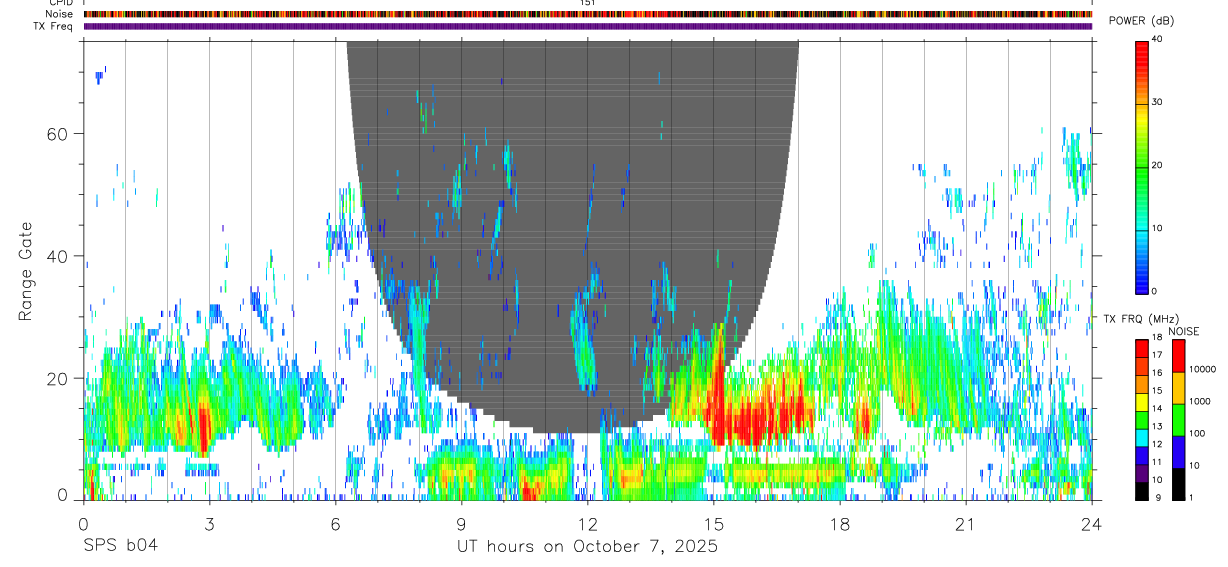Click the 3 hour tick on time axis
The height and width of the screenshot is (567, 1228).
209,524
